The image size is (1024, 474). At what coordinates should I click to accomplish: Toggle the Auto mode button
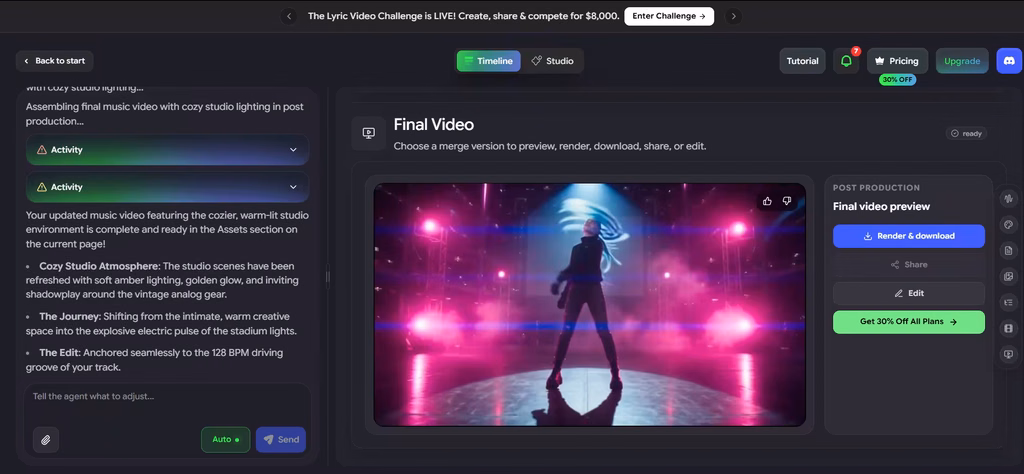[225, 440]
